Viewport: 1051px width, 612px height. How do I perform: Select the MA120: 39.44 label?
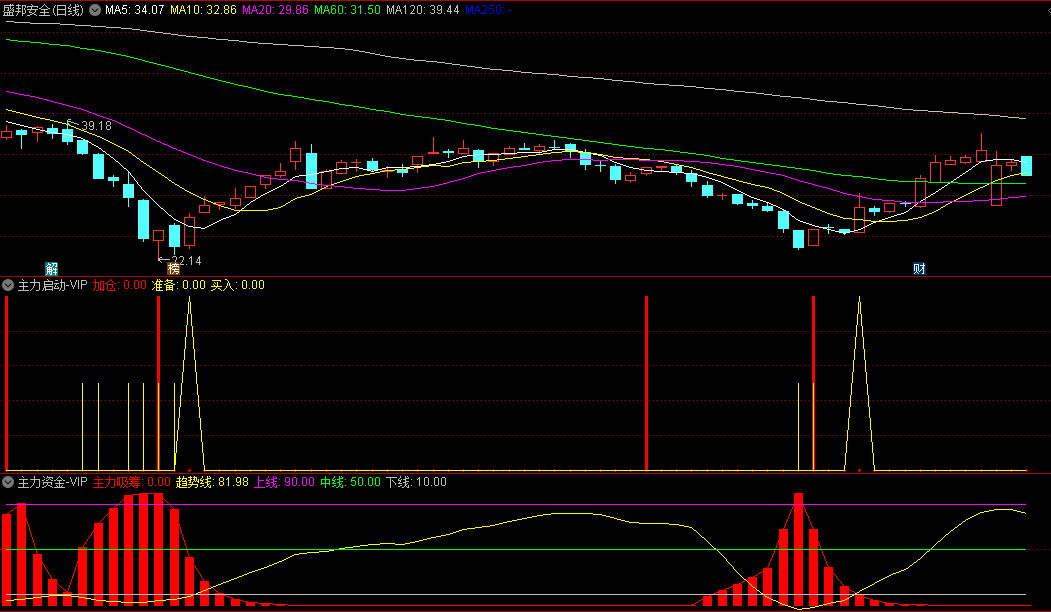pyautogui.click(x=423, y=10)
